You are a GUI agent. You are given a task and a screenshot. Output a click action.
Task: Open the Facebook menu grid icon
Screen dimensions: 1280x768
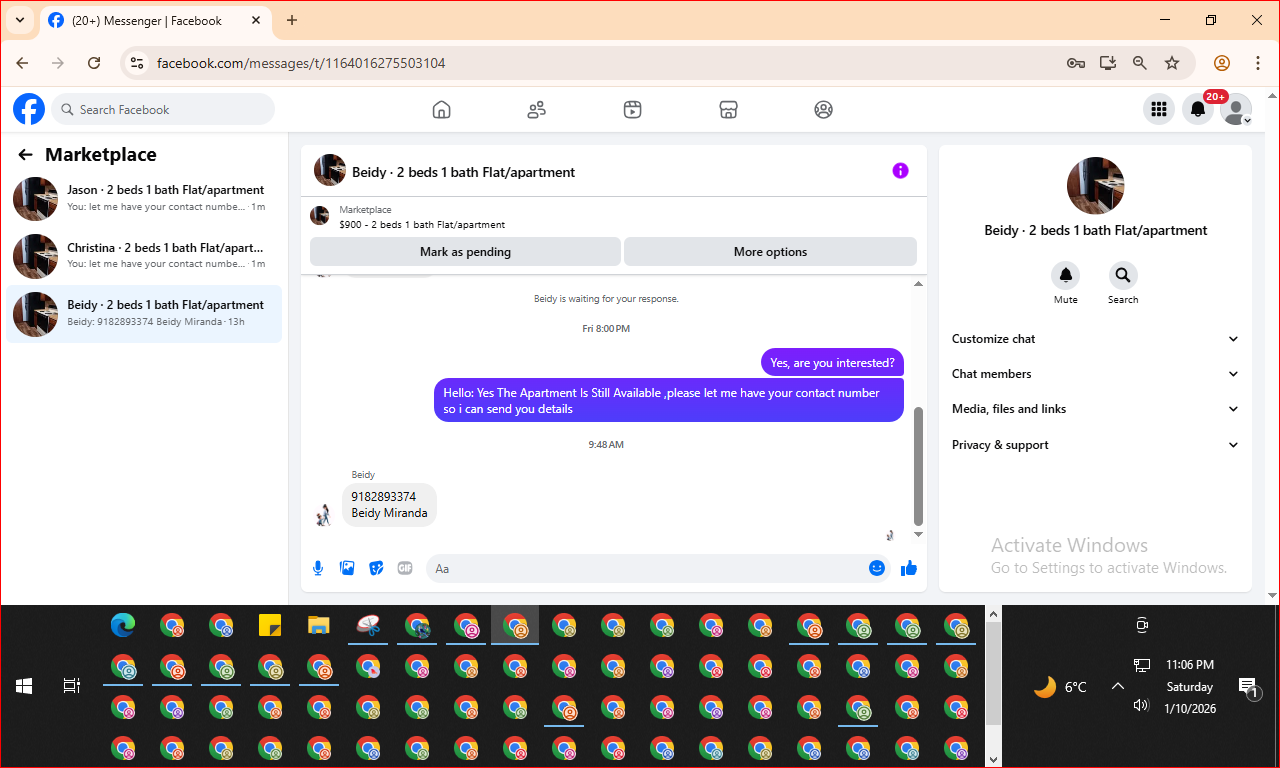(x=1159, y=110)
